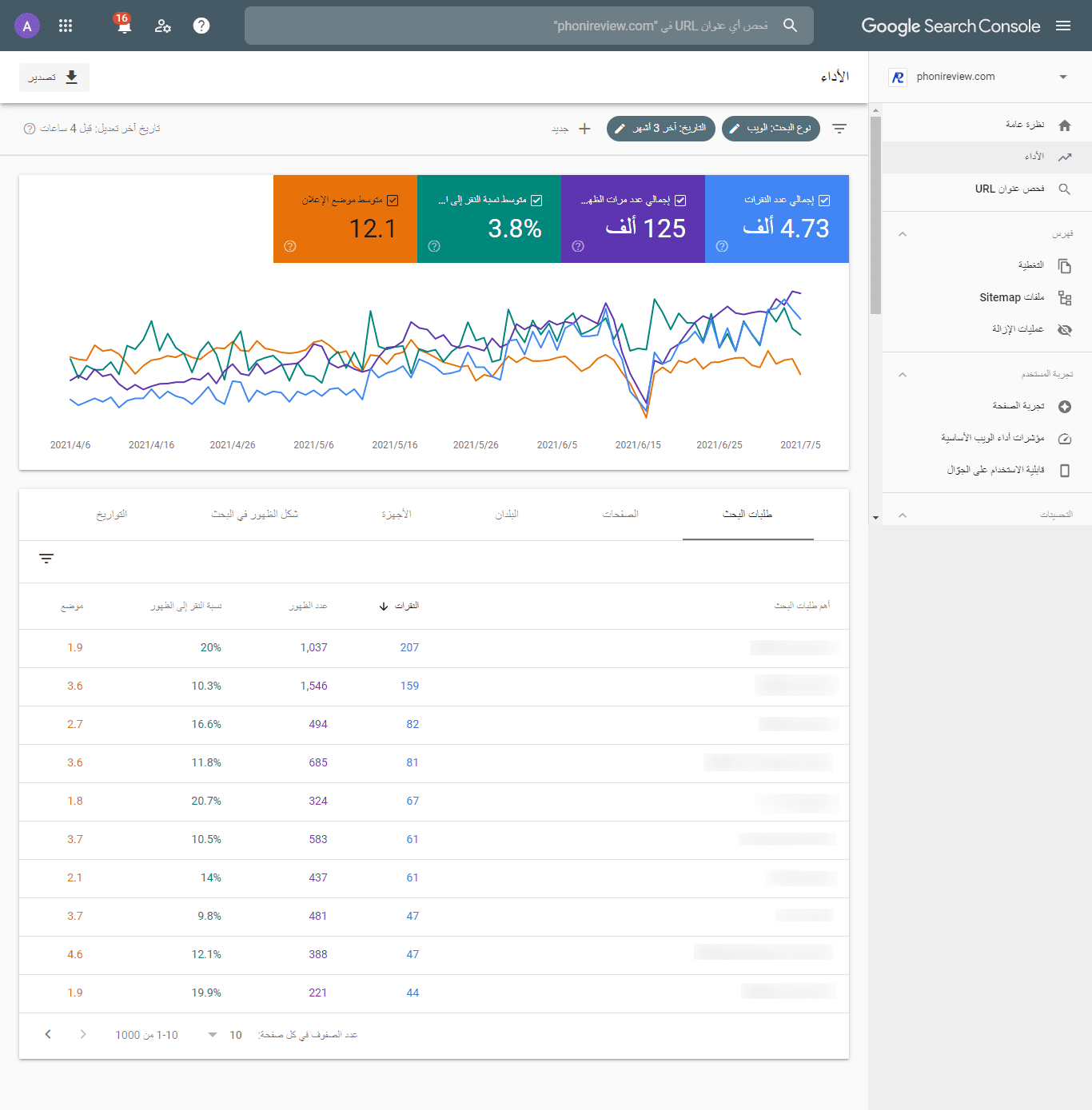This screenshot has width=1092, height=1110.
Task: Click the sidebar vertical scrollbar
Action: point(875,216)
